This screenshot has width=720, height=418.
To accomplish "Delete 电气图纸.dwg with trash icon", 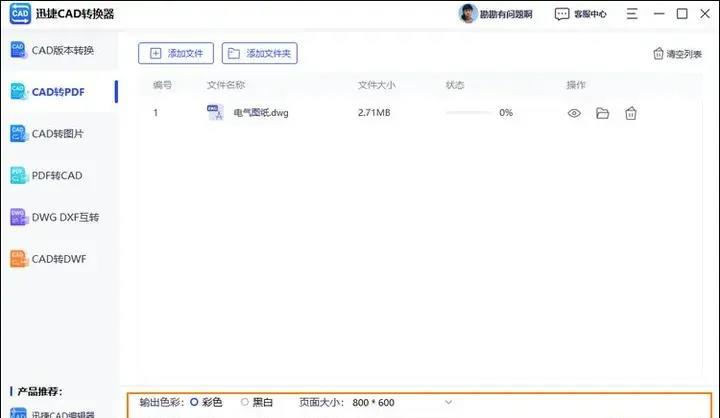I will point(631,113).
